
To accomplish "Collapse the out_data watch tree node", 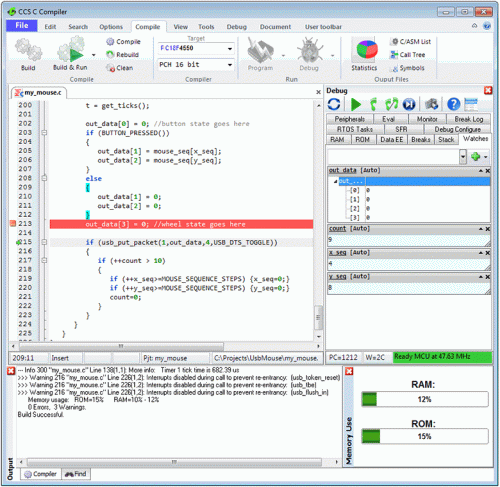I will coord(335,181).
